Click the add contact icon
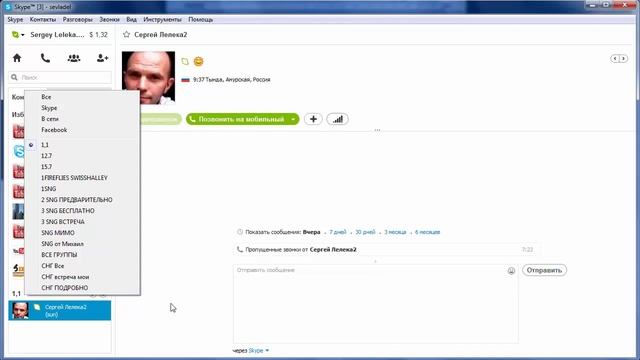Screen dimensions: 640x360 [x=102, y=58]
